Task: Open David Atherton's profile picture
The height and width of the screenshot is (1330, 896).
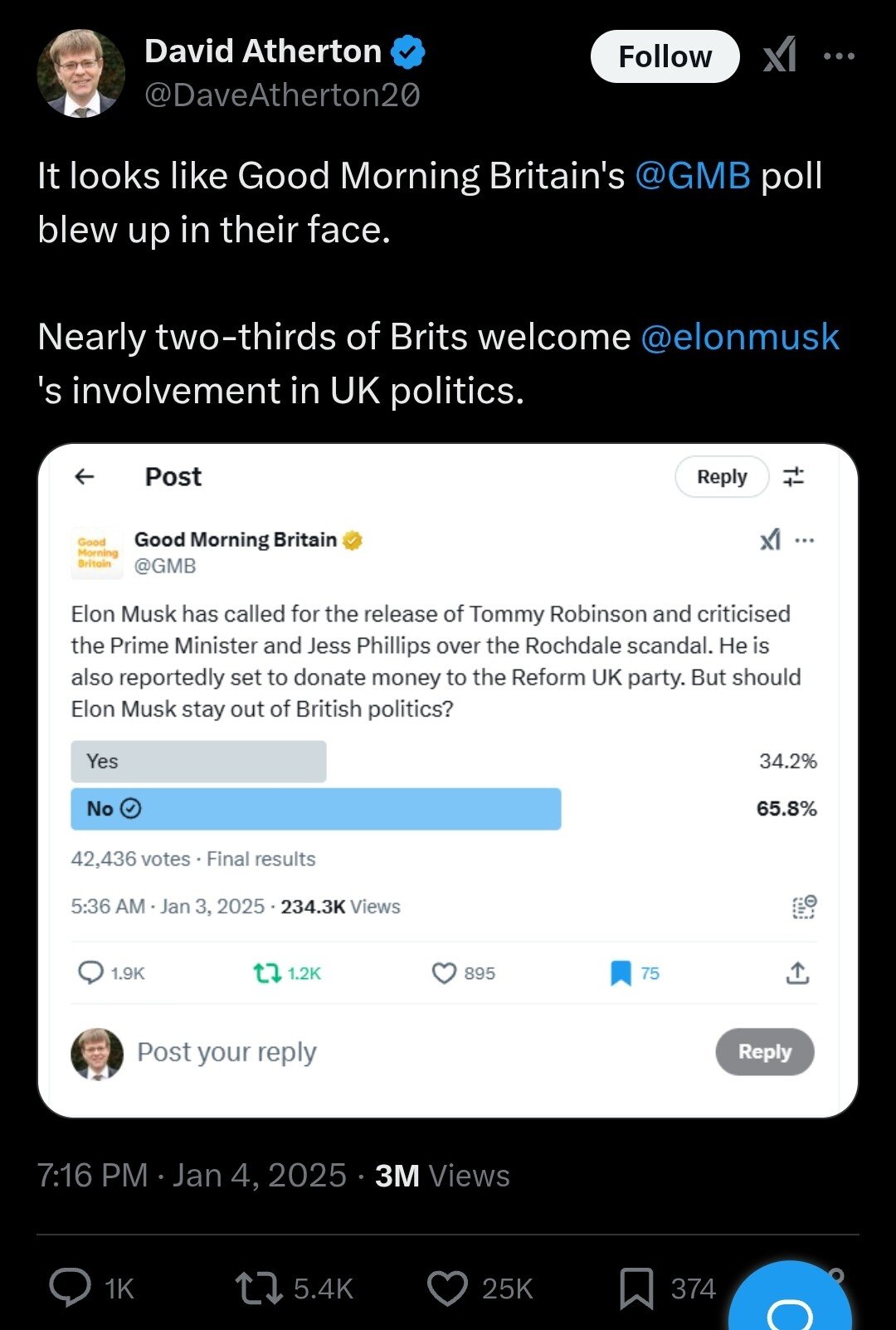Action: [x=80, y=74]
